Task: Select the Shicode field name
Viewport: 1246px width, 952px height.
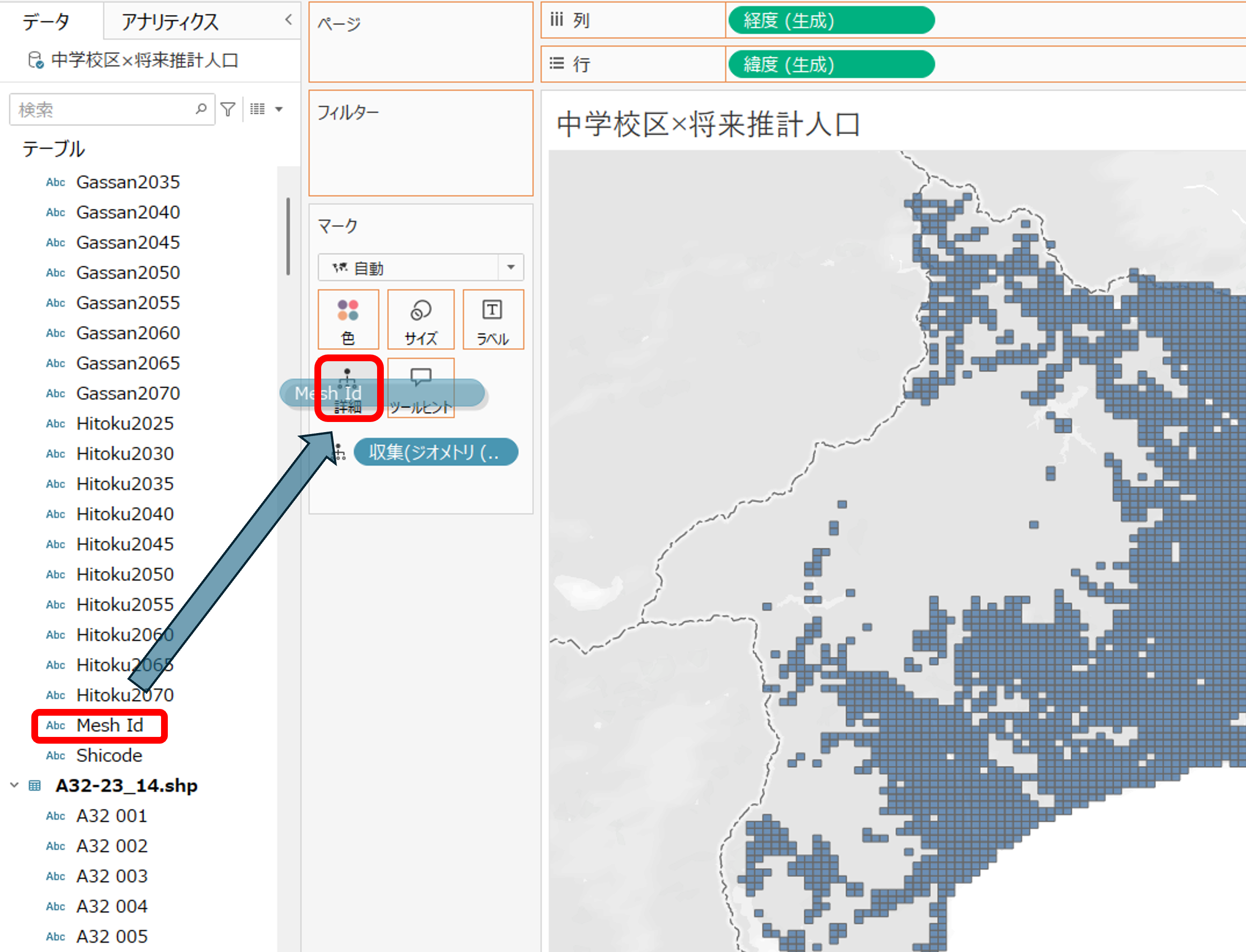Action: [x=109, y=755]
